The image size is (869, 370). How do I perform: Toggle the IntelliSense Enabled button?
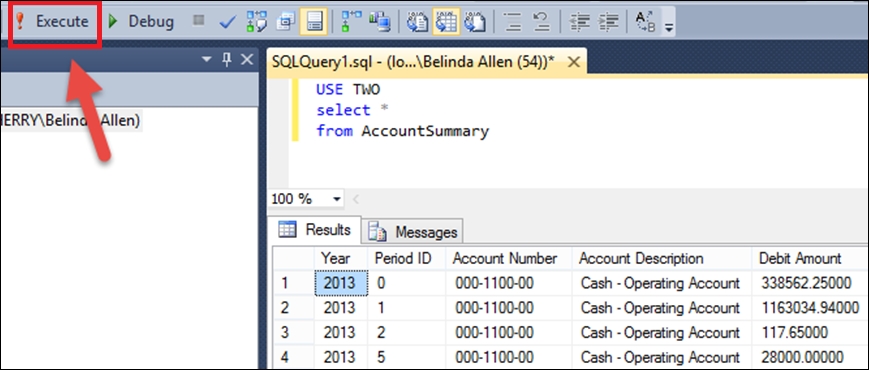[314, 22]
